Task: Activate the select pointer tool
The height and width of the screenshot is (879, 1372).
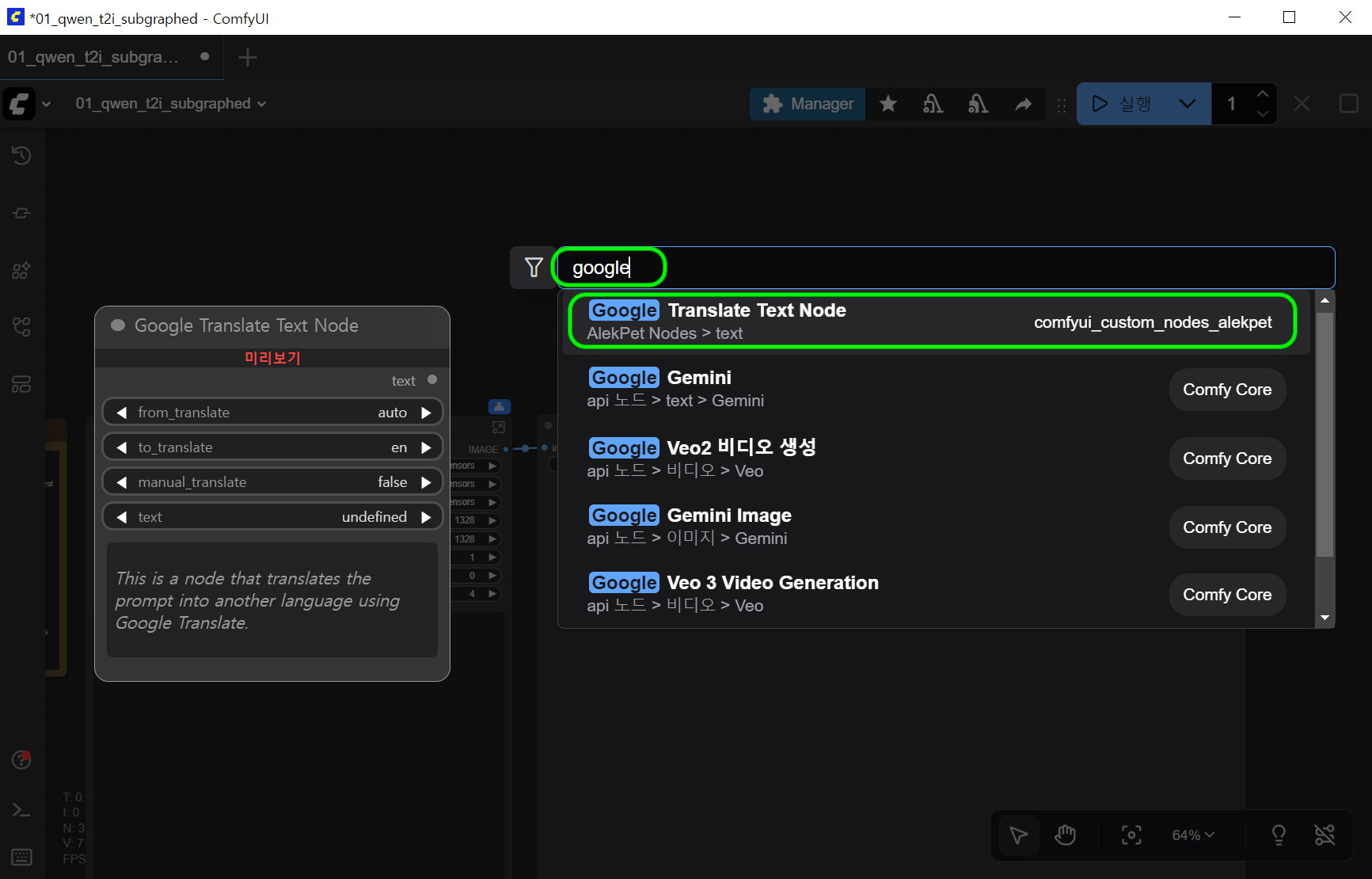Action: [x=1018, y=835]
